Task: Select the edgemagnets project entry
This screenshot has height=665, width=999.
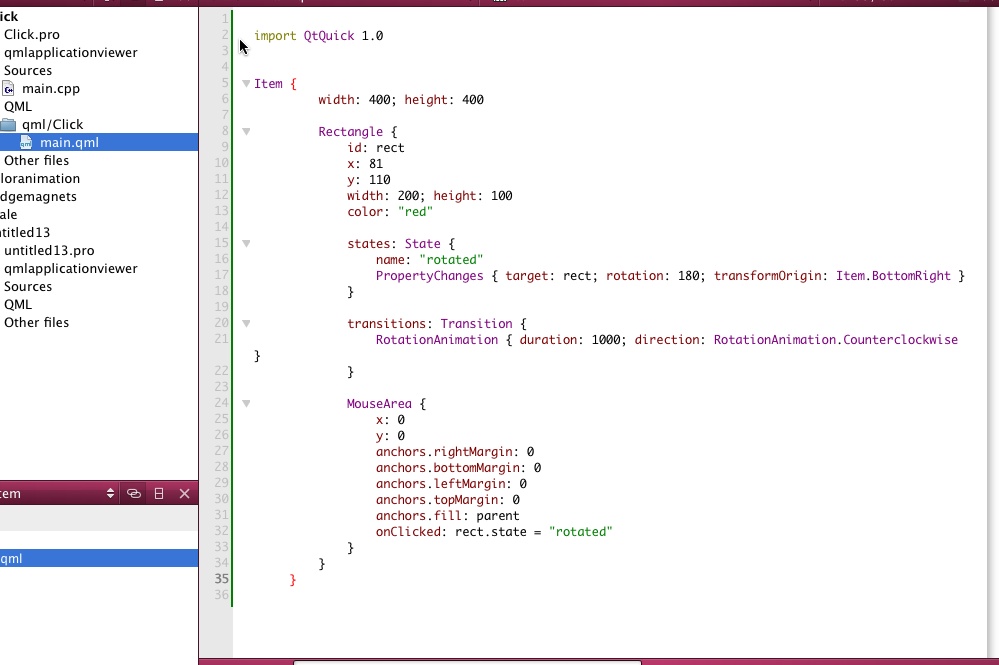Action: point(38,197)
